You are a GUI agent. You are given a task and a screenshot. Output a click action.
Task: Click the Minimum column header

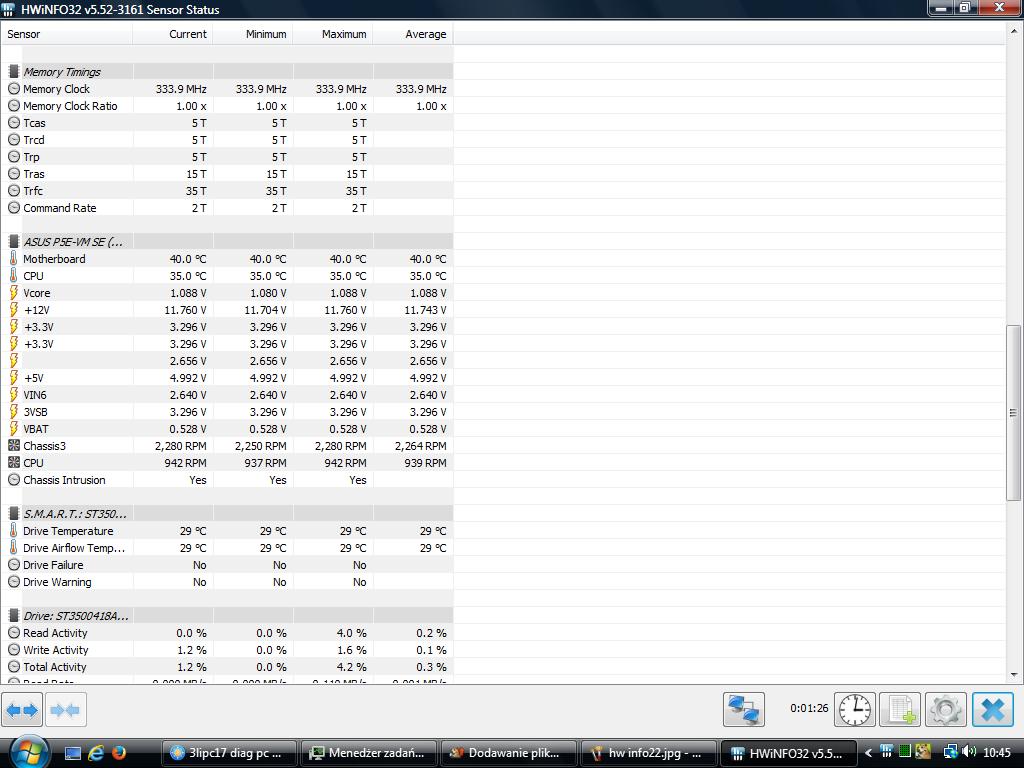pyautogui.click(x=253, y=34)
